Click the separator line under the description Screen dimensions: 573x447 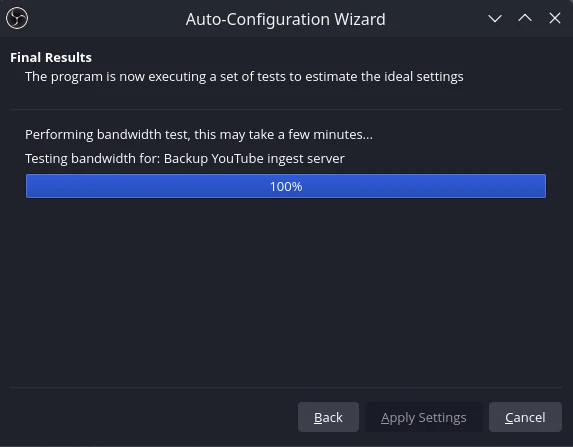point(286,109)
